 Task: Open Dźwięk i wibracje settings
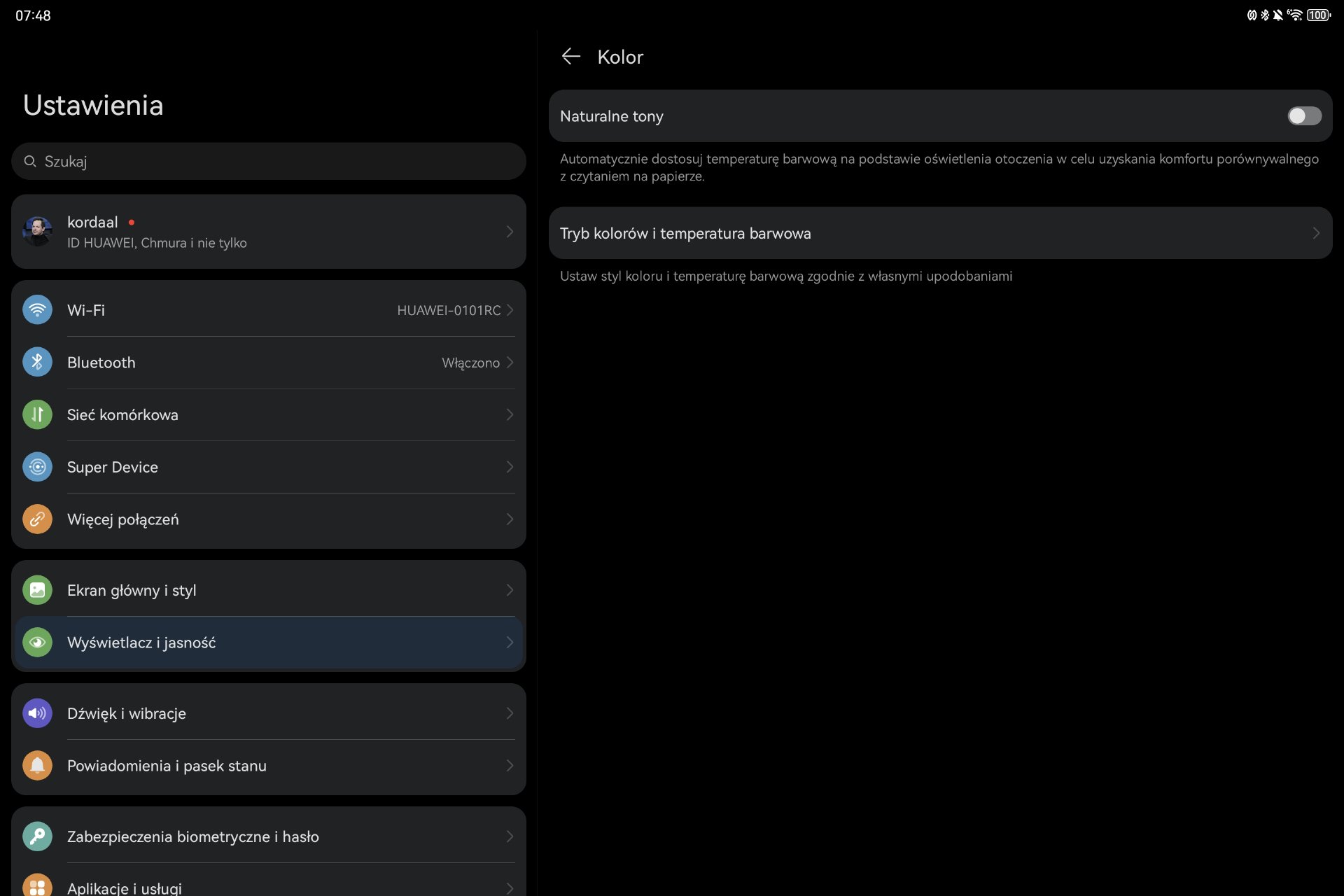[x=269, y=713]
